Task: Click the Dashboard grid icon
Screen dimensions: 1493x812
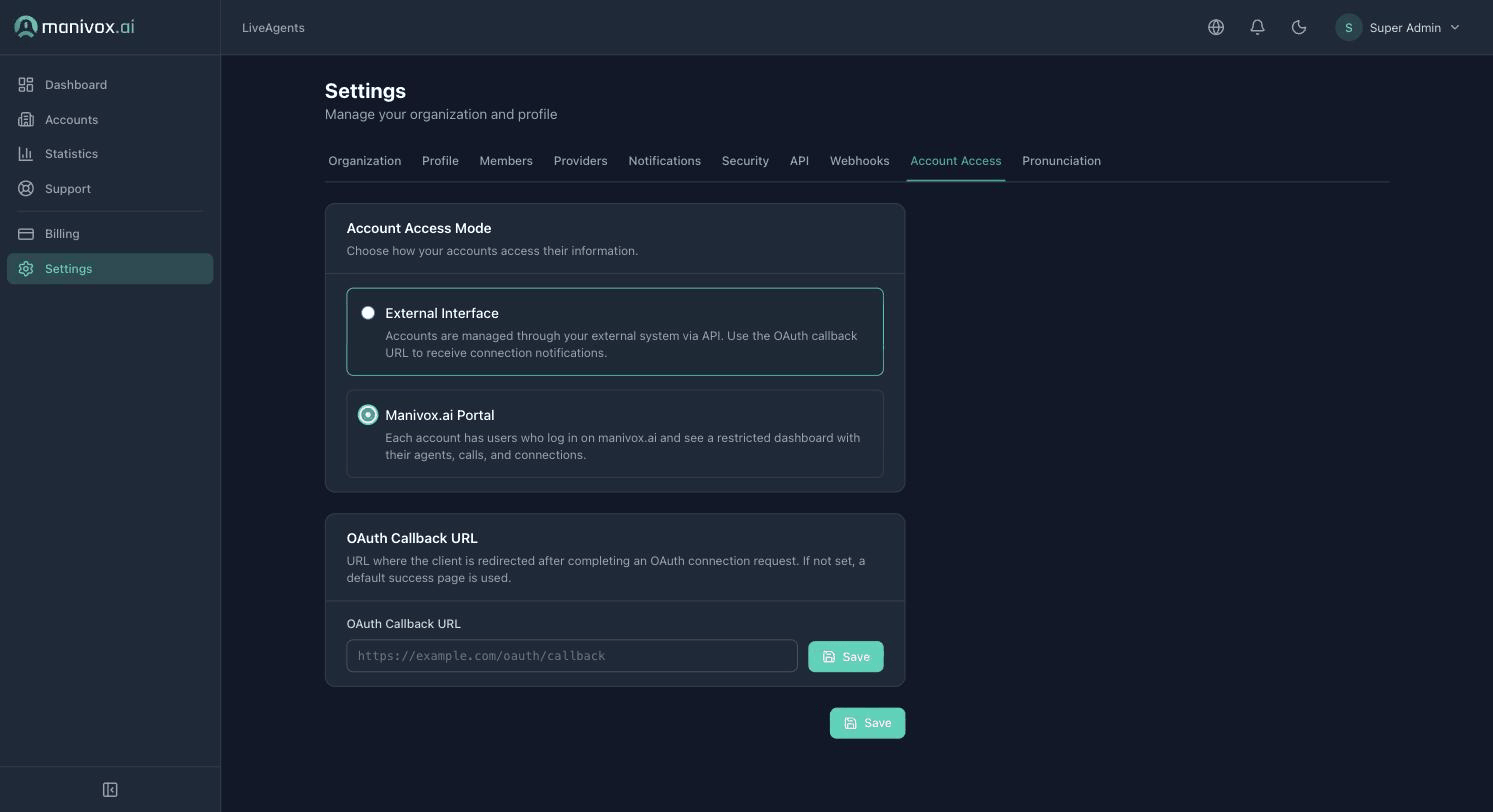Action: (26, 85)
